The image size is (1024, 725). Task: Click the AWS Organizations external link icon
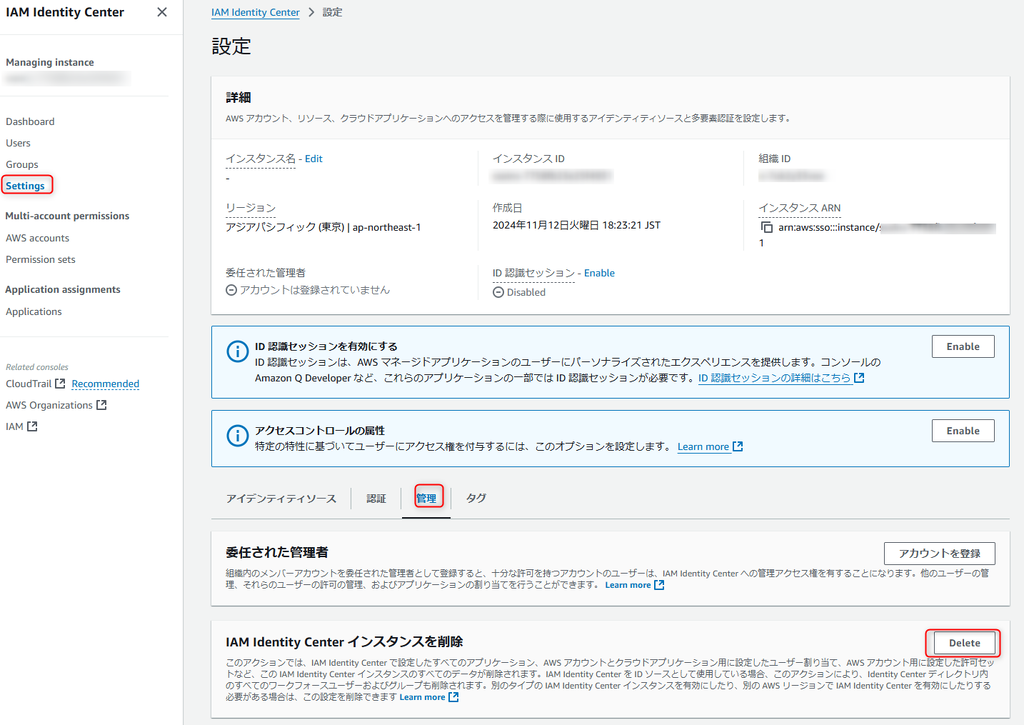click(x=101, y=405)
